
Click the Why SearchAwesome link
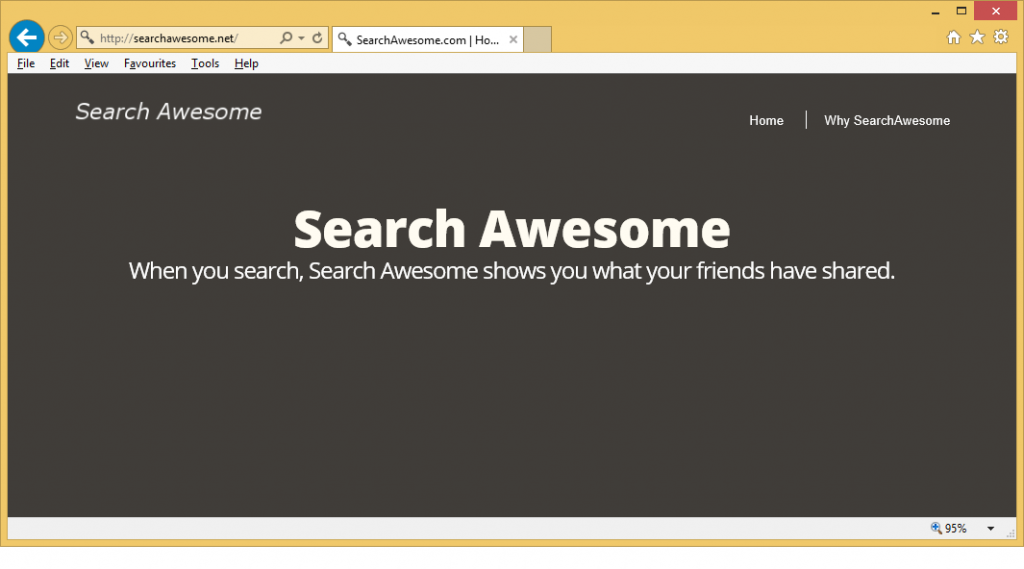[887, 120]
